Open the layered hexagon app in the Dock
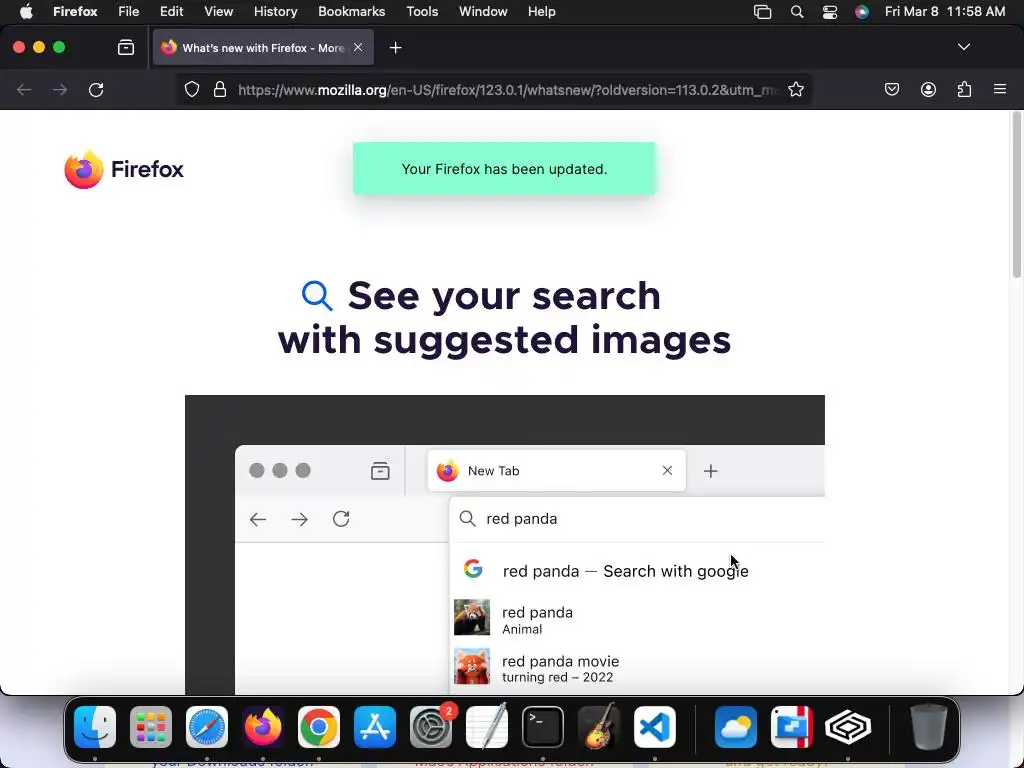Image resolution: width=1024 pixels, height=768 pixels. [x=848, y=727]
